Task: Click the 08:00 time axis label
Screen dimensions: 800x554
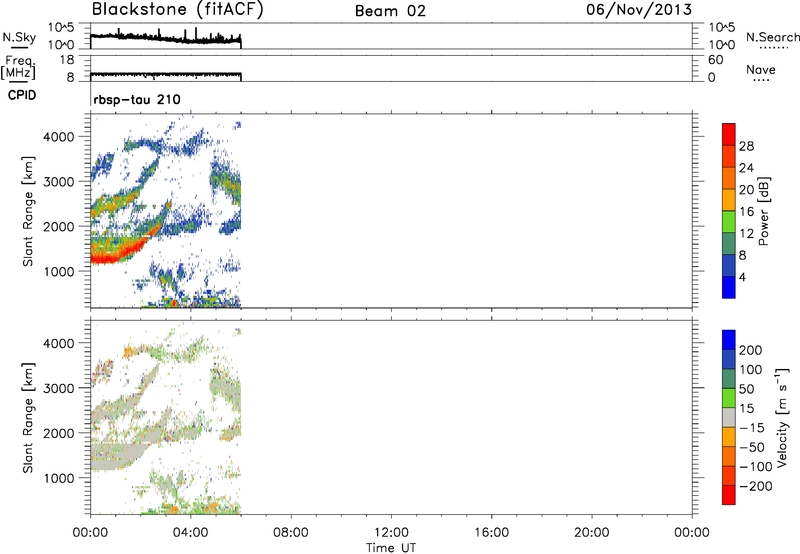Action: point(290,533)
